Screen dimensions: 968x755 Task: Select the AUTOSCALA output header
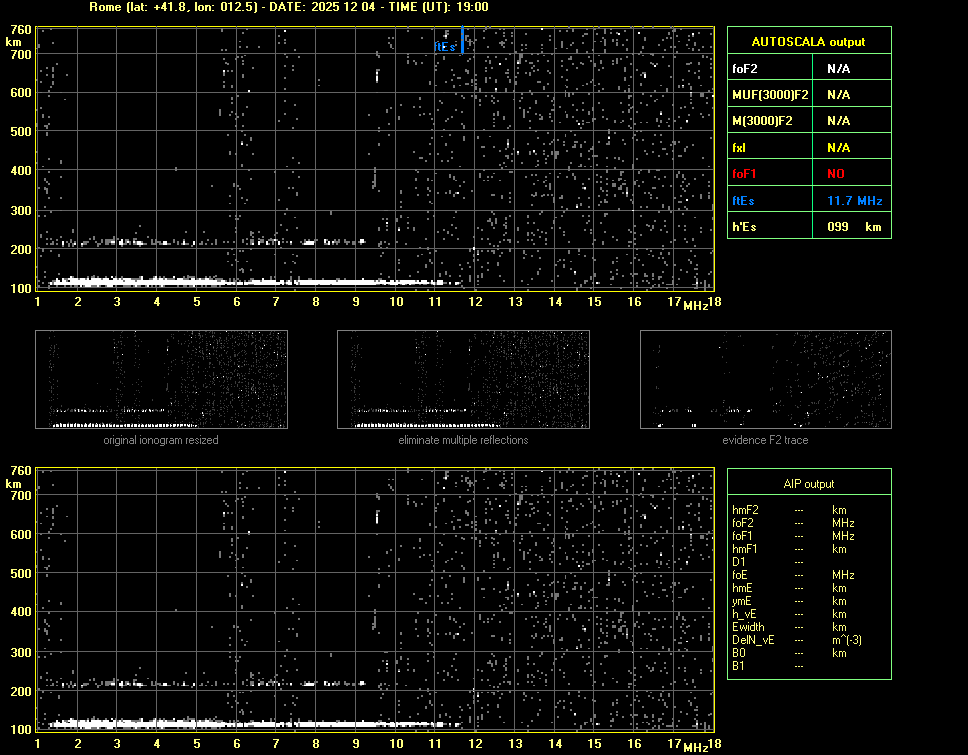(808, 42)
